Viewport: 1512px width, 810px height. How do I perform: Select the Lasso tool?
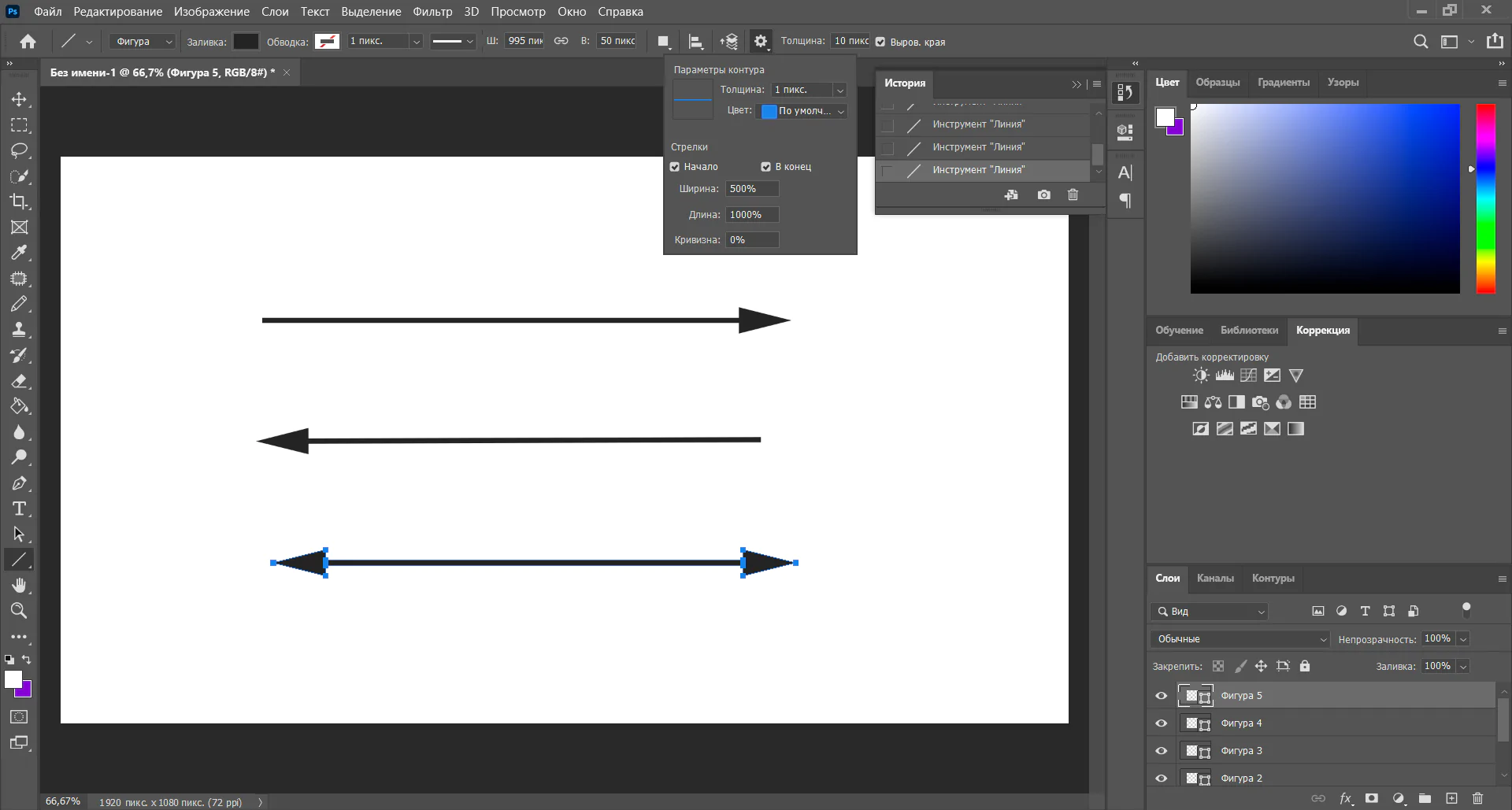(x=19, y=150)
